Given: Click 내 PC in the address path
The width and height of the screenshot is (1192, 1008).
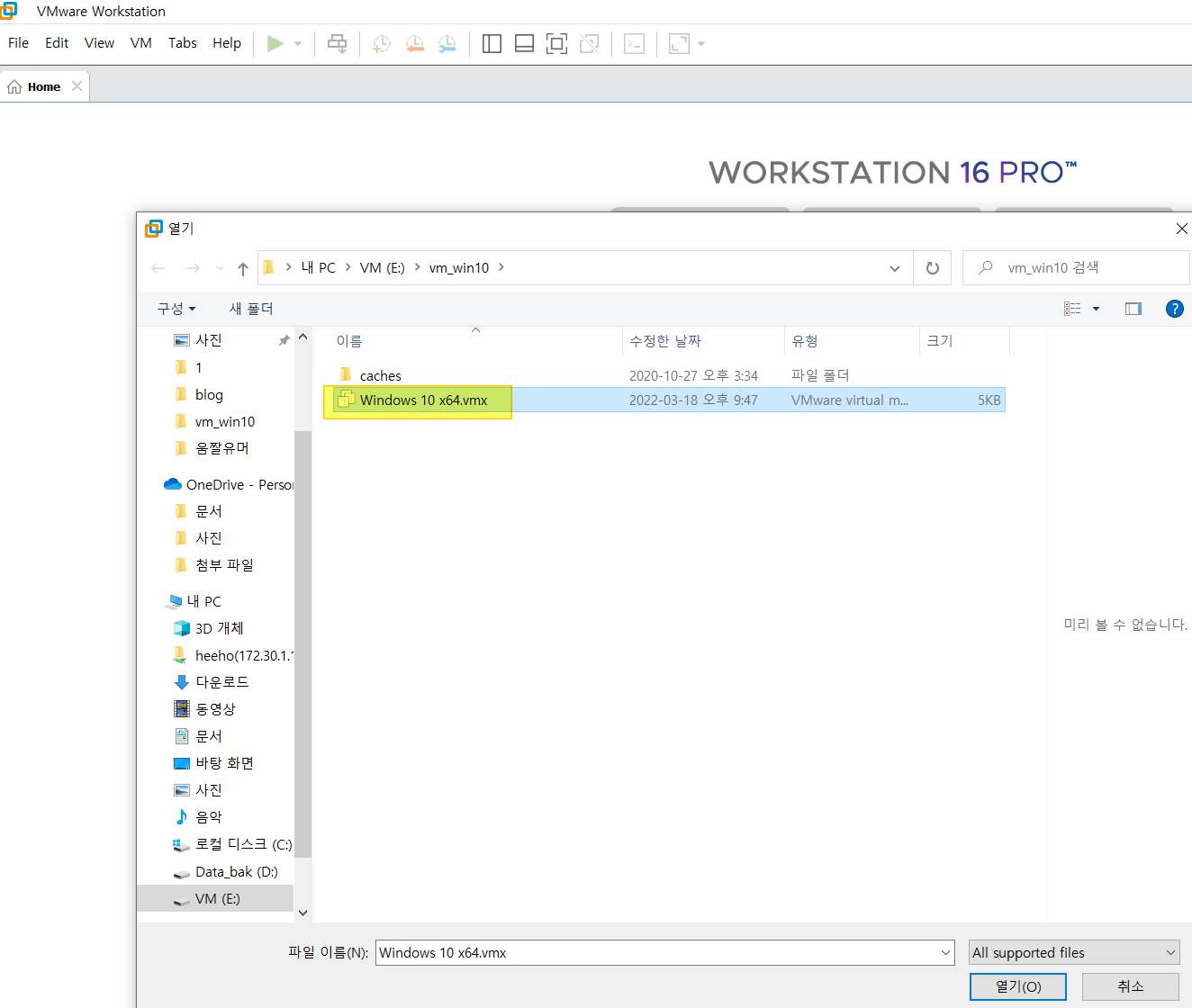Looking at the screenshot, I should click(x=319, y=268).
